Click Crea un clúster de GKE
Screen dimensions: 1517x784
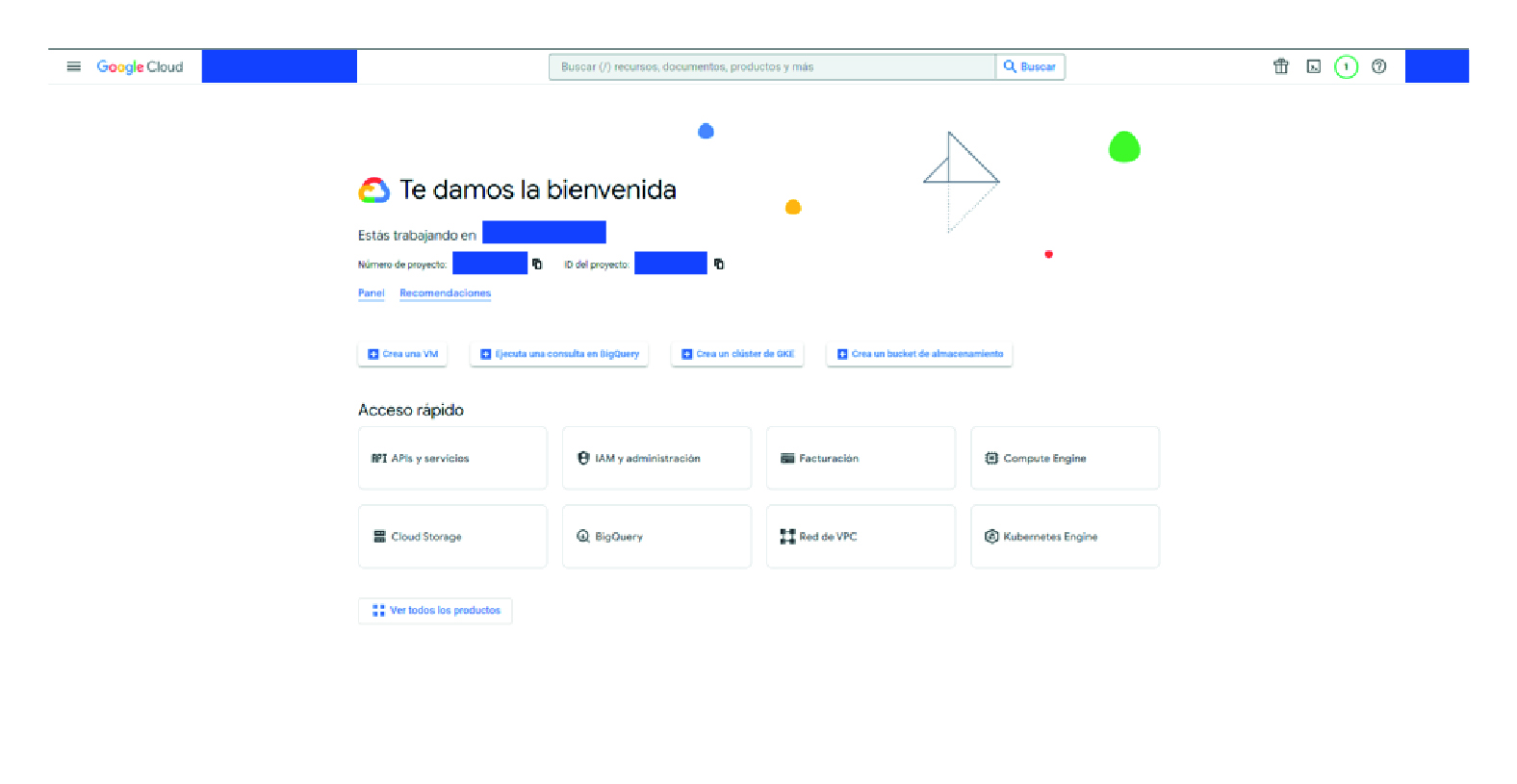coord(737,354)
